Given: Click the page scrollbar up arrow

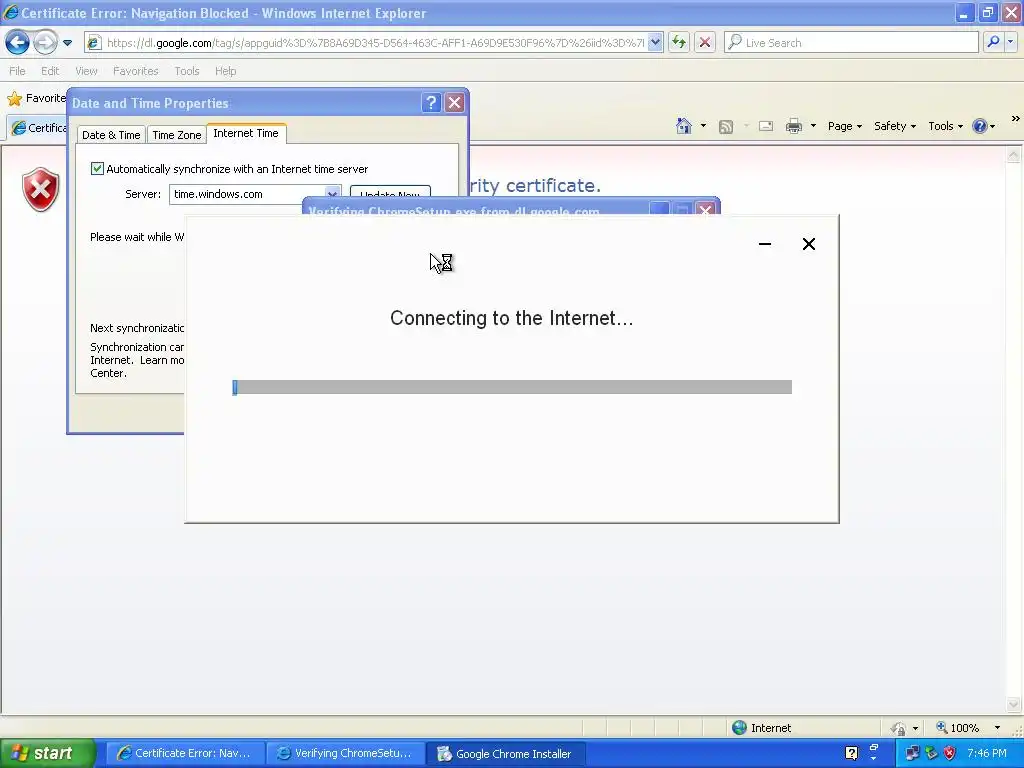Looking at the screenshot, I should [1013, 155].
